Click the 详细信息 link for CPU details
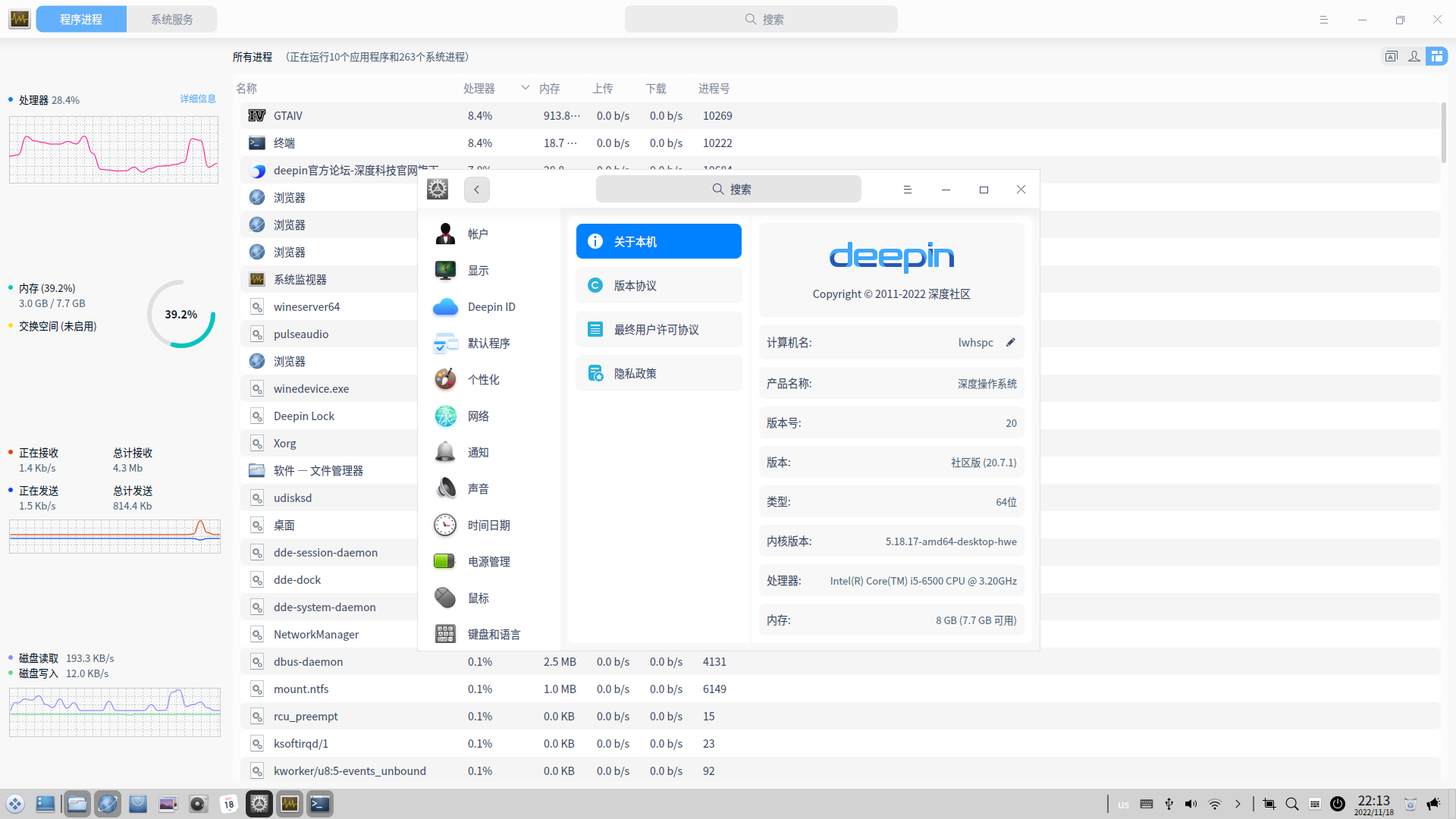Viewport: 1456px width, 819px height. (x=197, y=99)
